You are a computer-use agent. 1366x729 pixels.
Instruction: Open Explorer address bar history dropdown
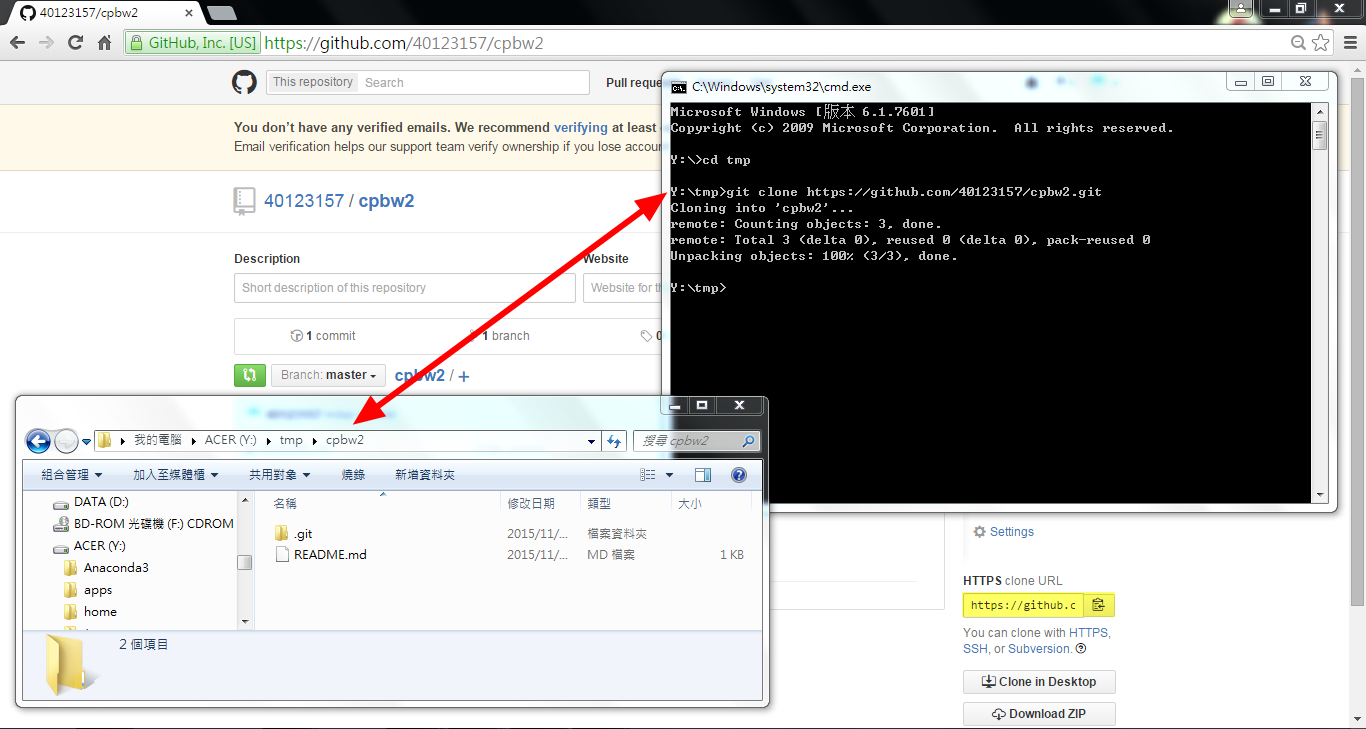pyautogui.click(x=591, y=441)
